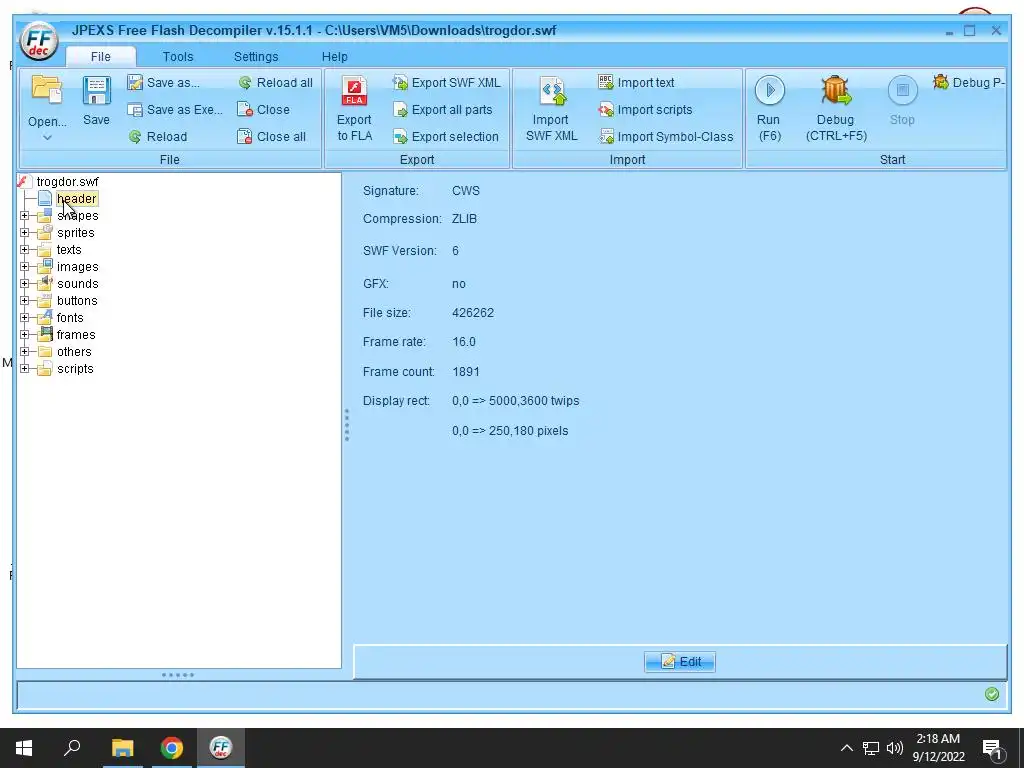Click Save as Exe option
1024x768 pixels.
tap(175, 110)
